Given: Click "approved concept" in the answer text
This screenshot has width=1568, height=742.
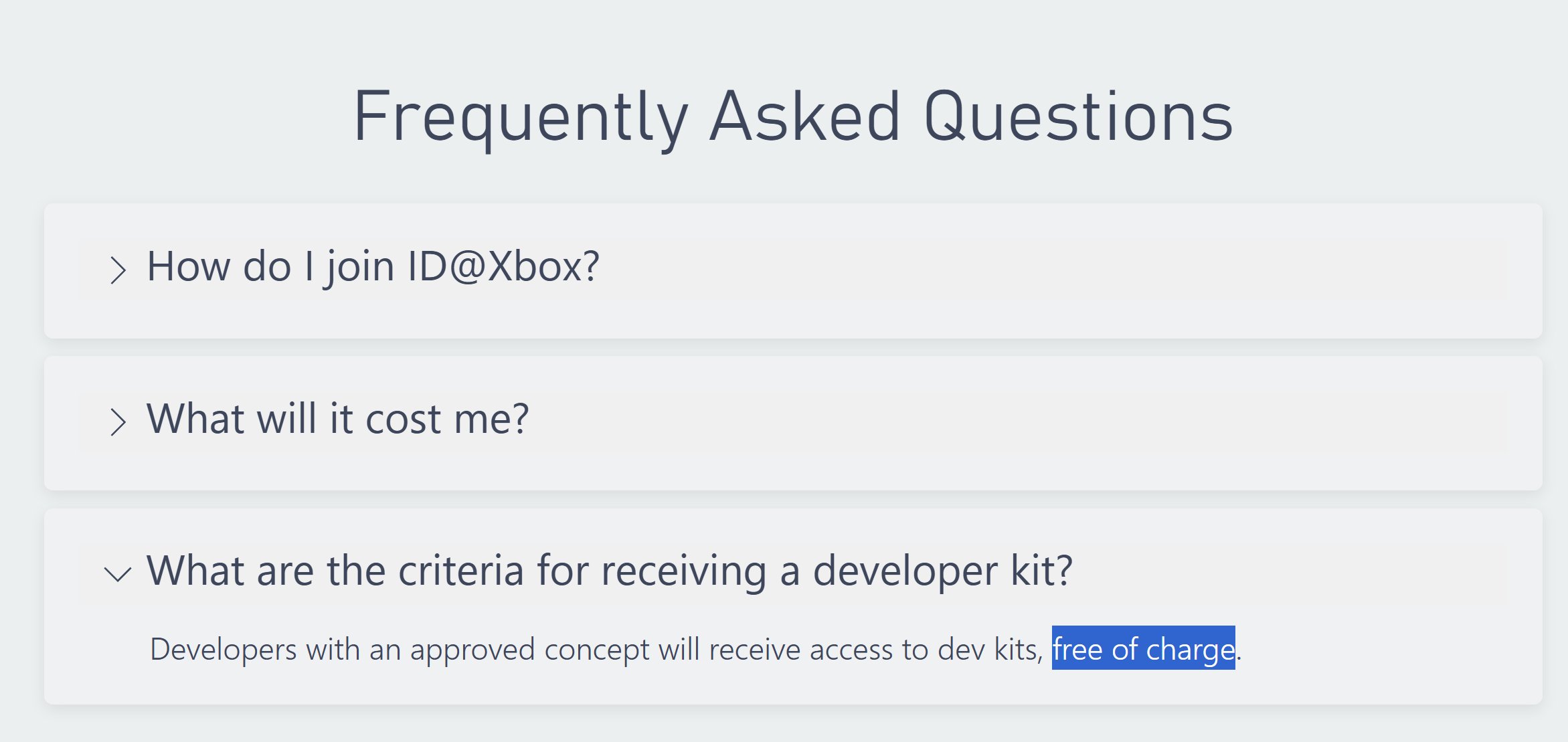Looking at the screenshot, I should [x=529, y=650].
